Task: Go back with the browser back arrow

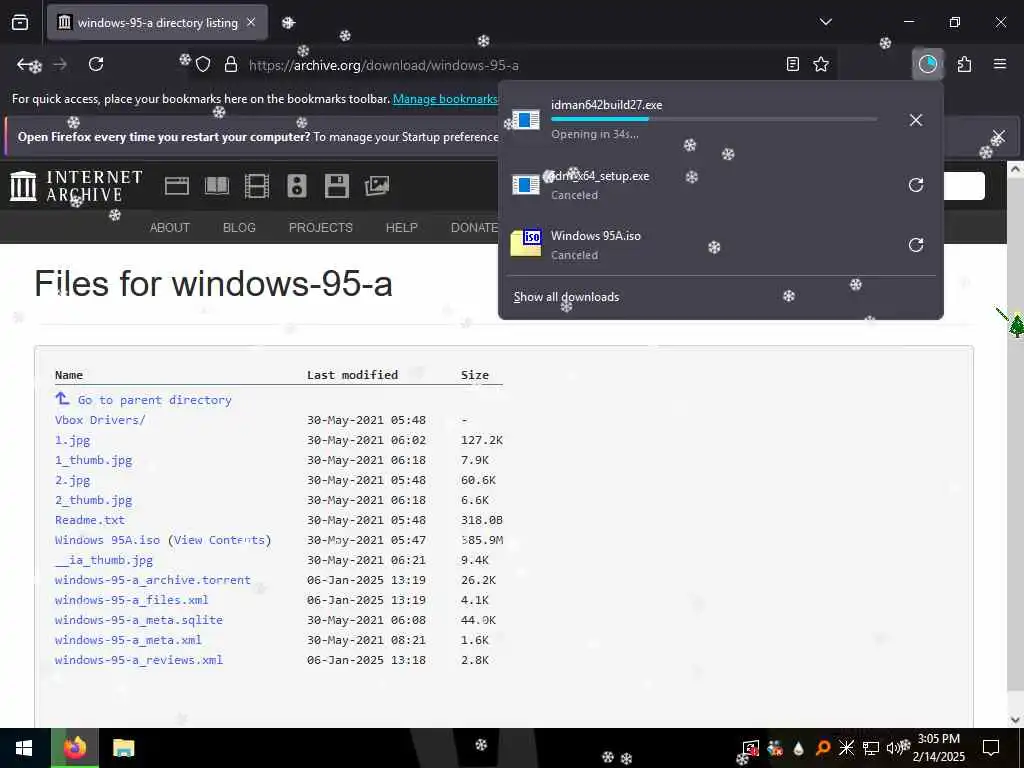Action: point(26,64)
